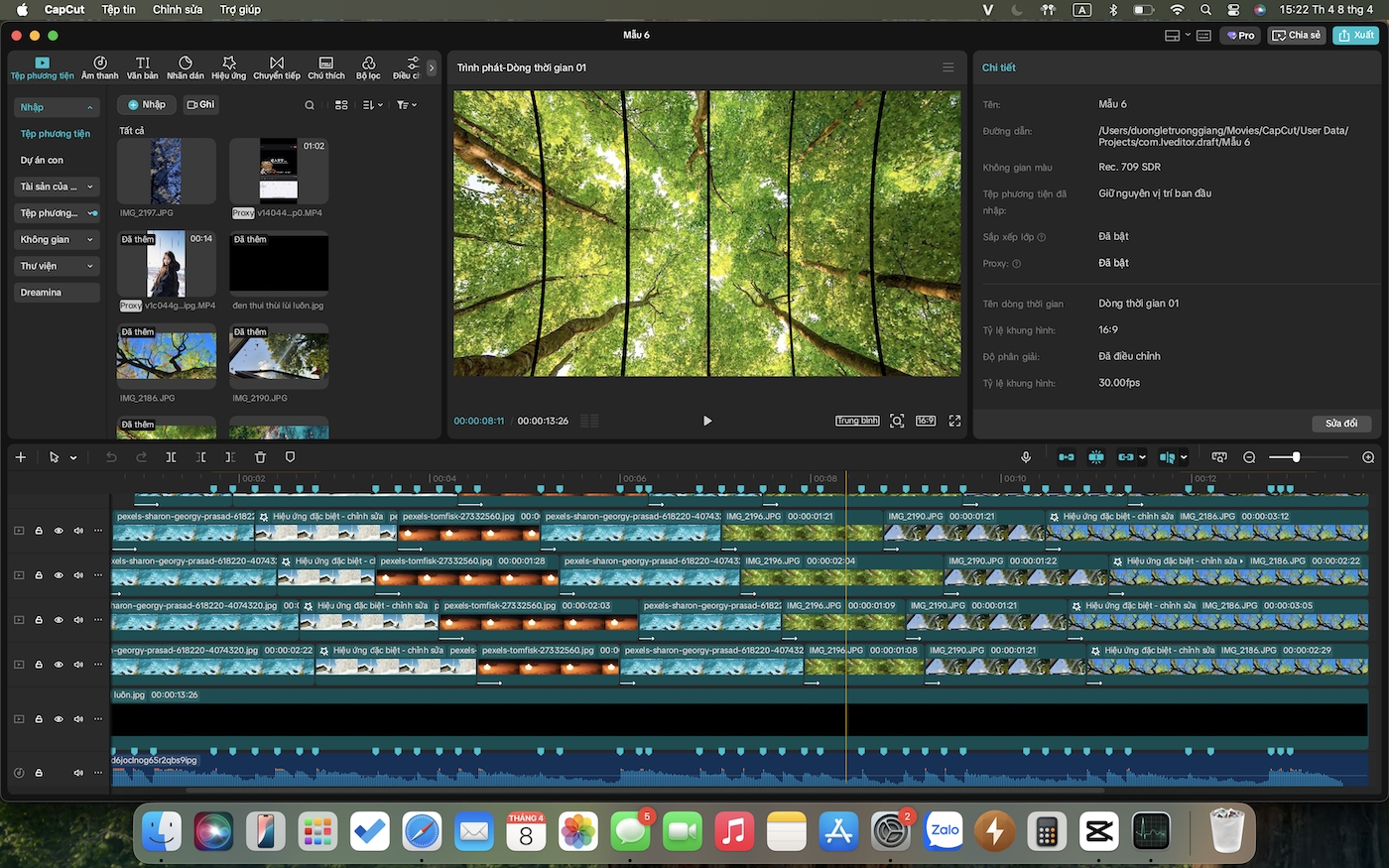Click the Xuất export button
Viewport: 1389px width, 868px height.
1356,35
